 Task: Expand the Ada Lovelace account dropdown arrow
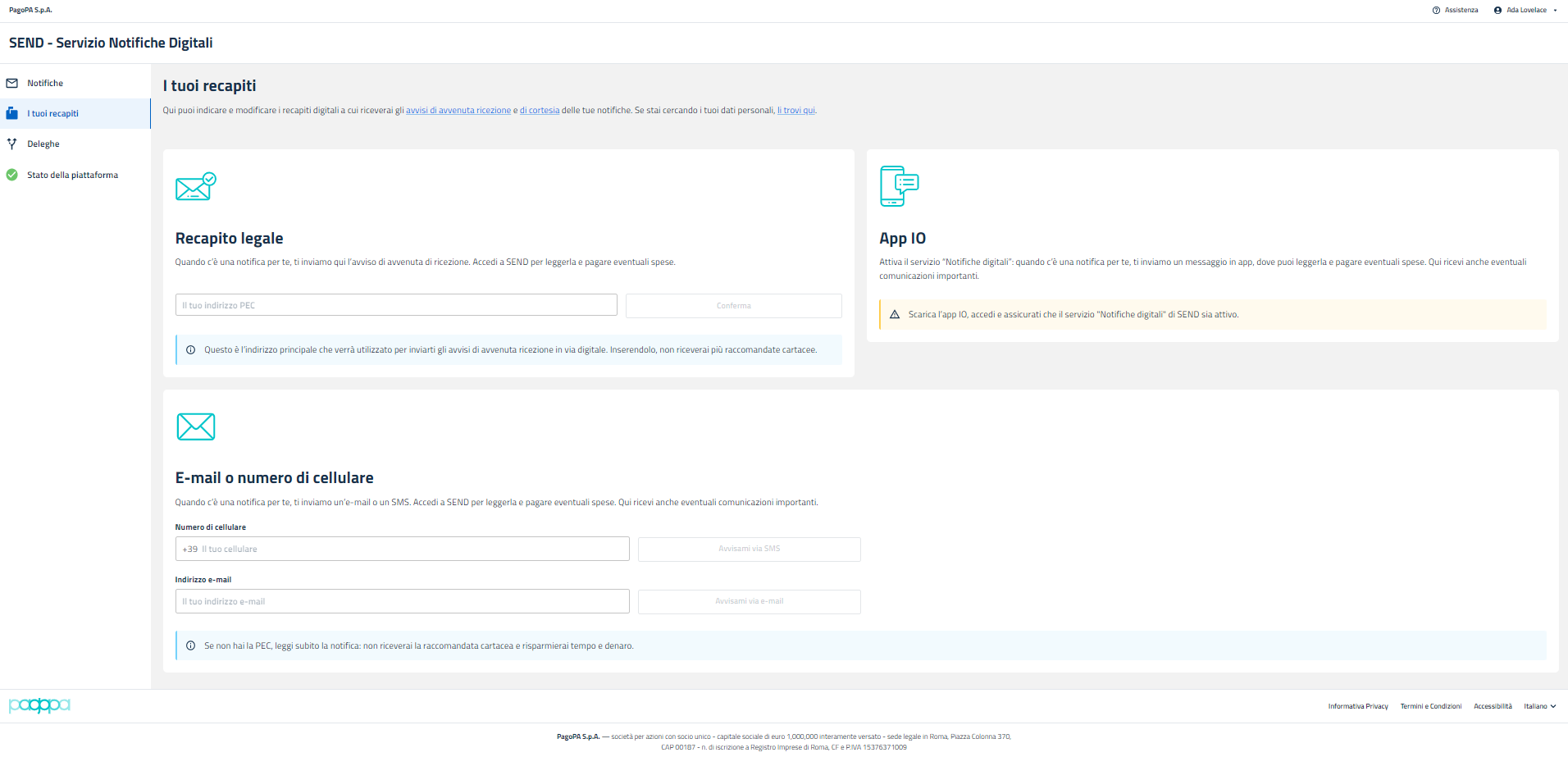[x=1555, y=11]
